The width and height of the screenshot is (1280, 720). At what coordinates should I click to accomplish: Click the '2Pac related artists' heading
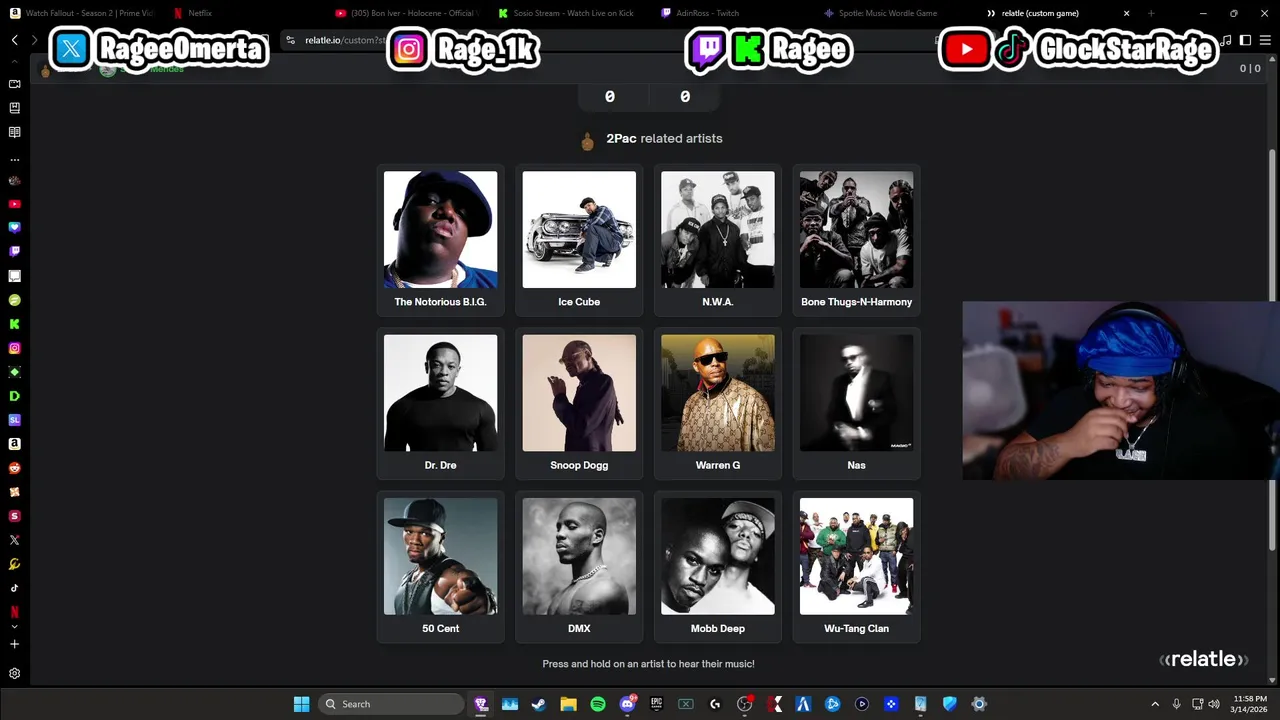tap(664, 138)
